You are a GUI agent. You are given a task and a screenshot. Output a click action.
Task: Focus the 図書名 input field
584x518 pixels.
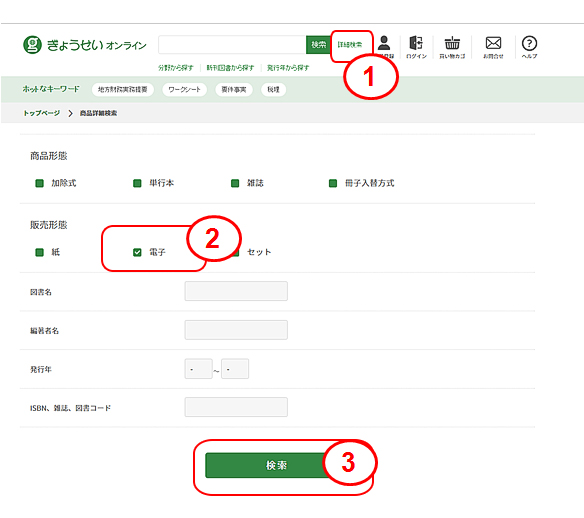pyautogui.click(x=236, y=291)
